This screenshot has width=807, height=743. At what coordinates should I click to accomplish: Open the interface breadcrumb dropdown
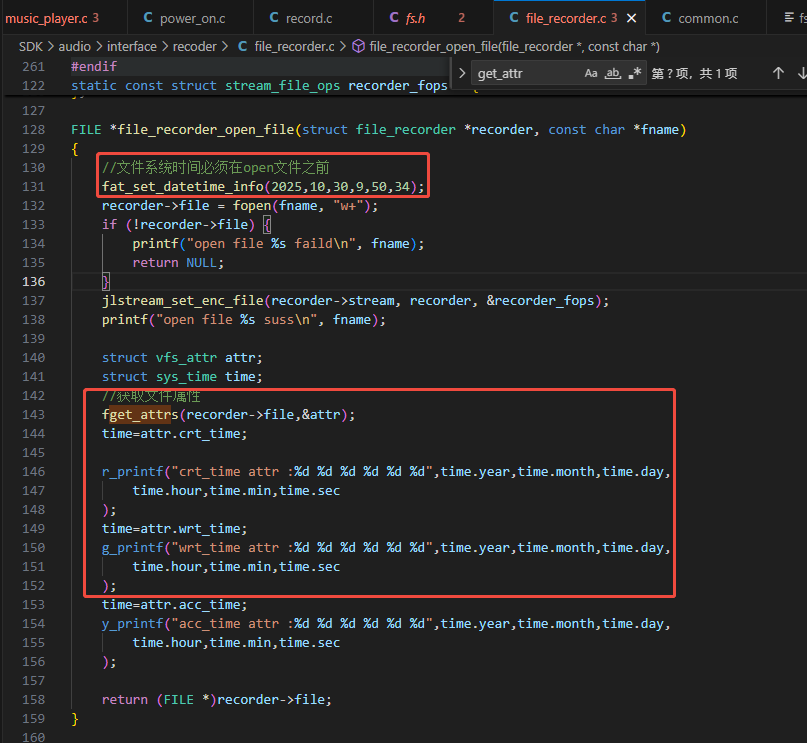click(132, 47)
